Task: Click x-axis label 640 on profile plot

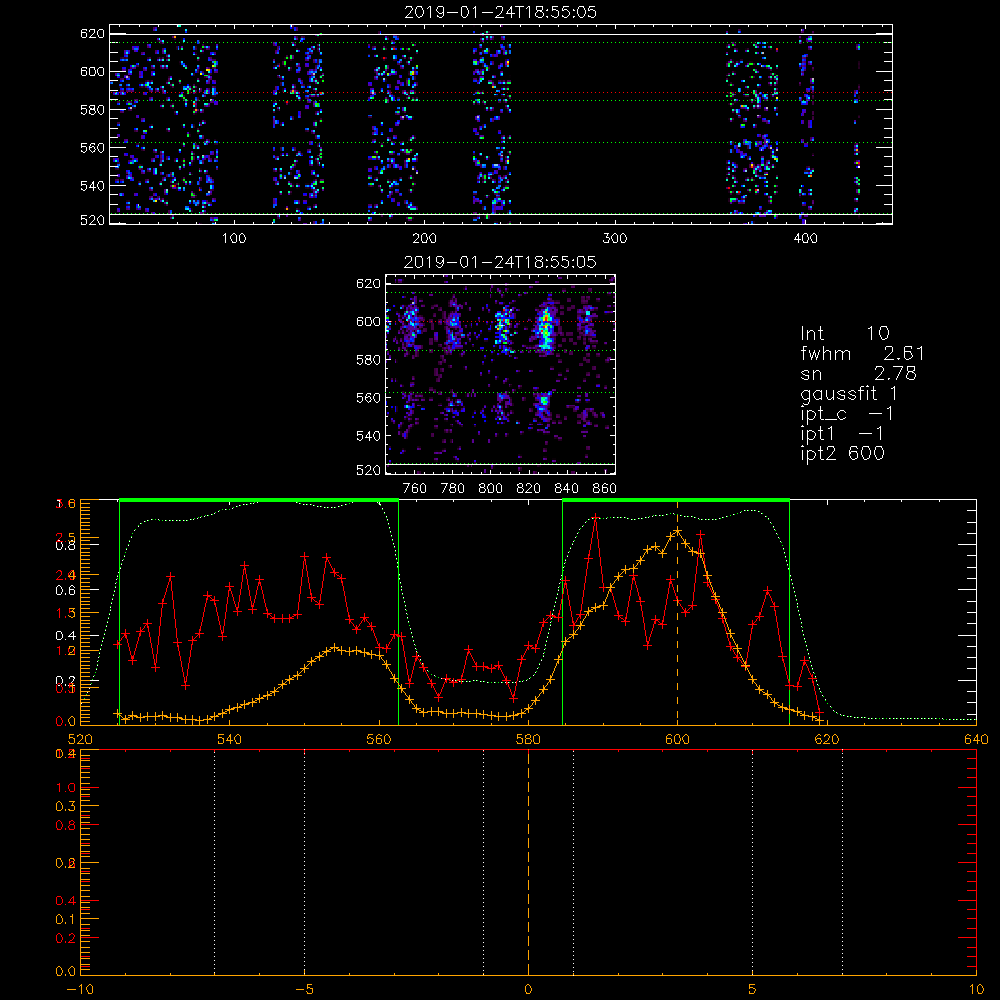Action: (976, 740)
